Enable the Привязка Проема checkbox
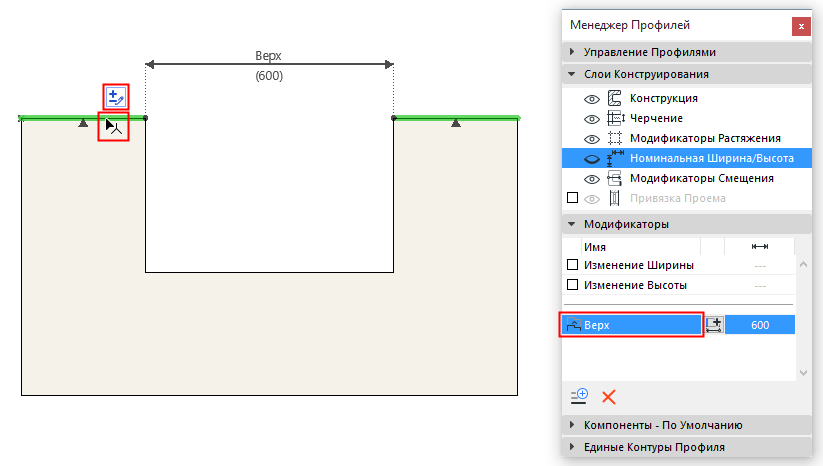The image size is (823, 466). pyautogui.click(x=573, y=198)
